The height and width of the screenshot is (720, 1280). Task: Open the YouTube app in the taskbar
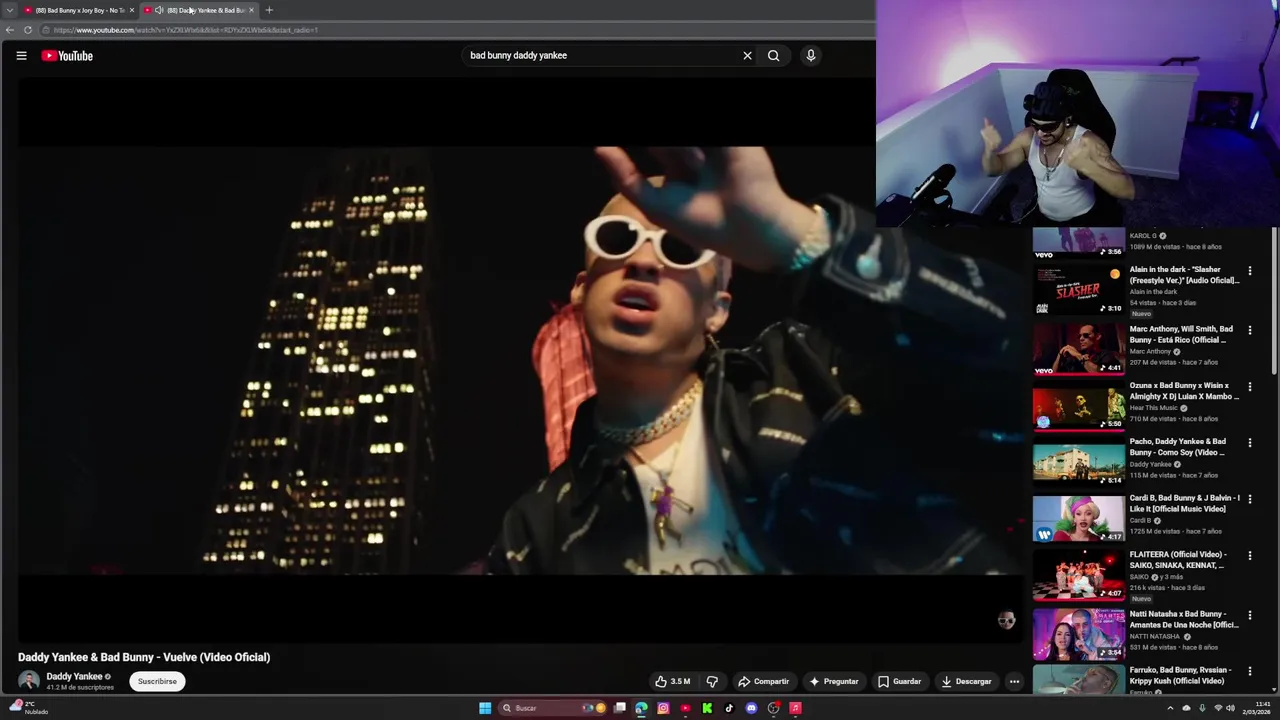685,708
